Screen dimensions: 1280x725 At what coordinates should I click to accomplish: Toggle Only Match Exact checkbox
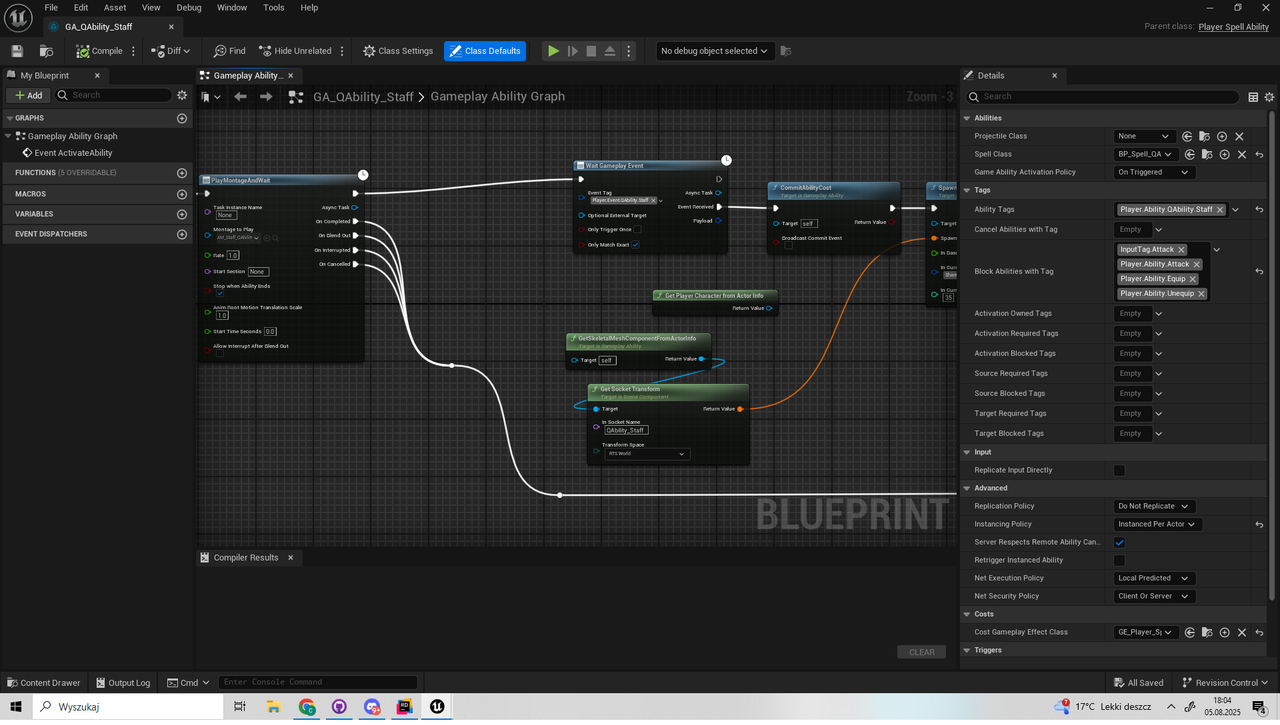point(635,244)
